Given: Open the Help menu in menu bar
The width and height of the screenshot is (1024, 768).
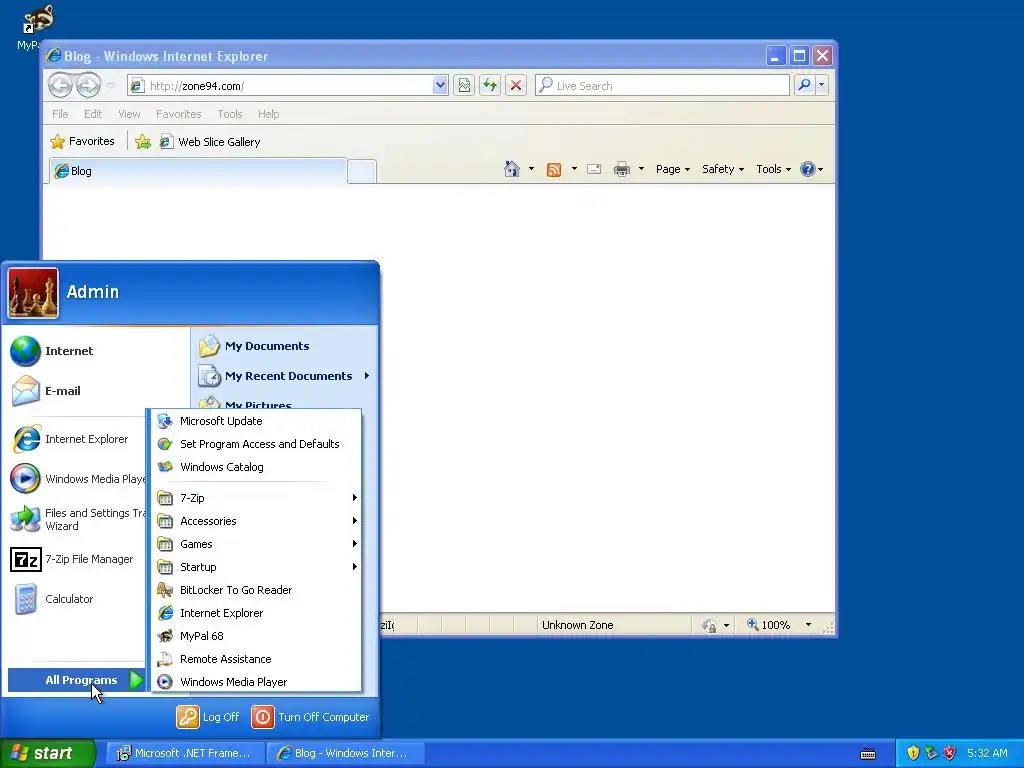Looking at the screenshot, I should [268, 114].
